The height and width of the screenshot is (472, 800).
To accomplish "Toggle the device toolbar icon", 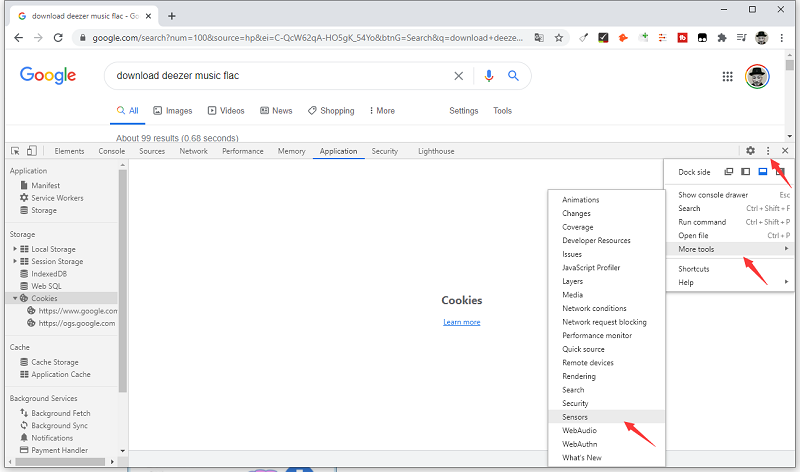I will pos(31,151).
